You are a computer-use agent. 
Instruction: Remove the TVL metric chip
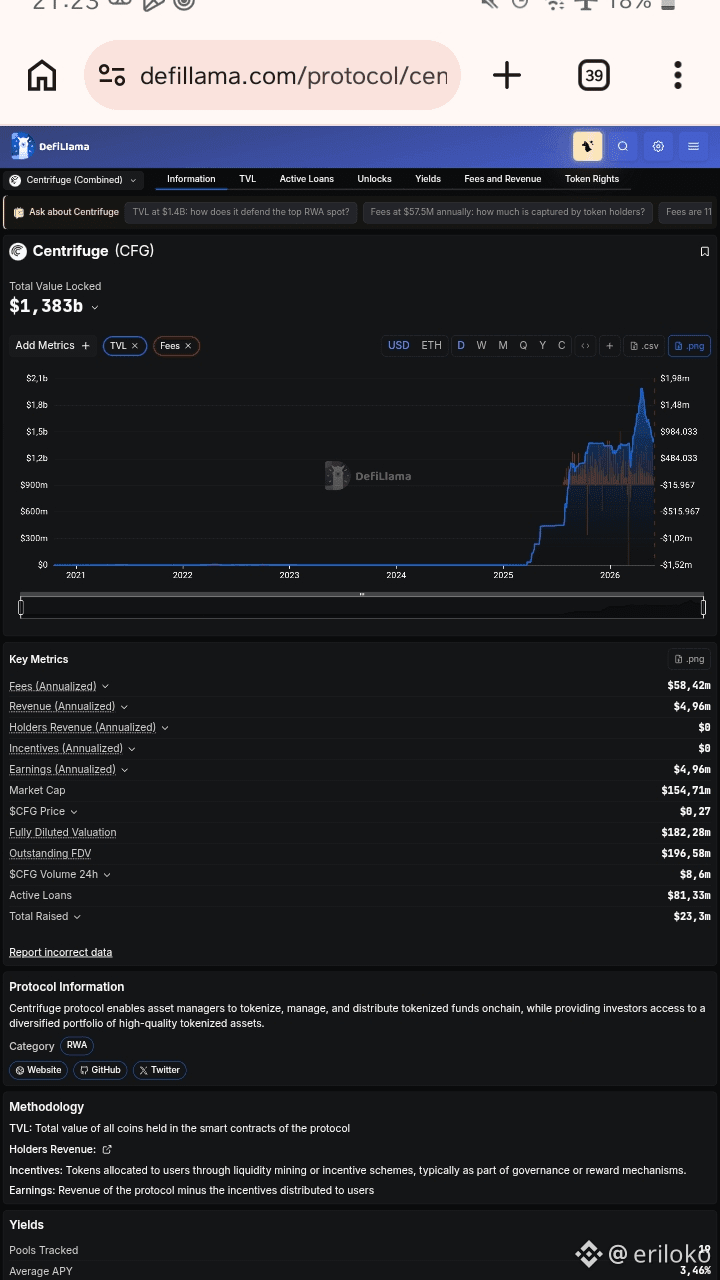tap(135, 346)
